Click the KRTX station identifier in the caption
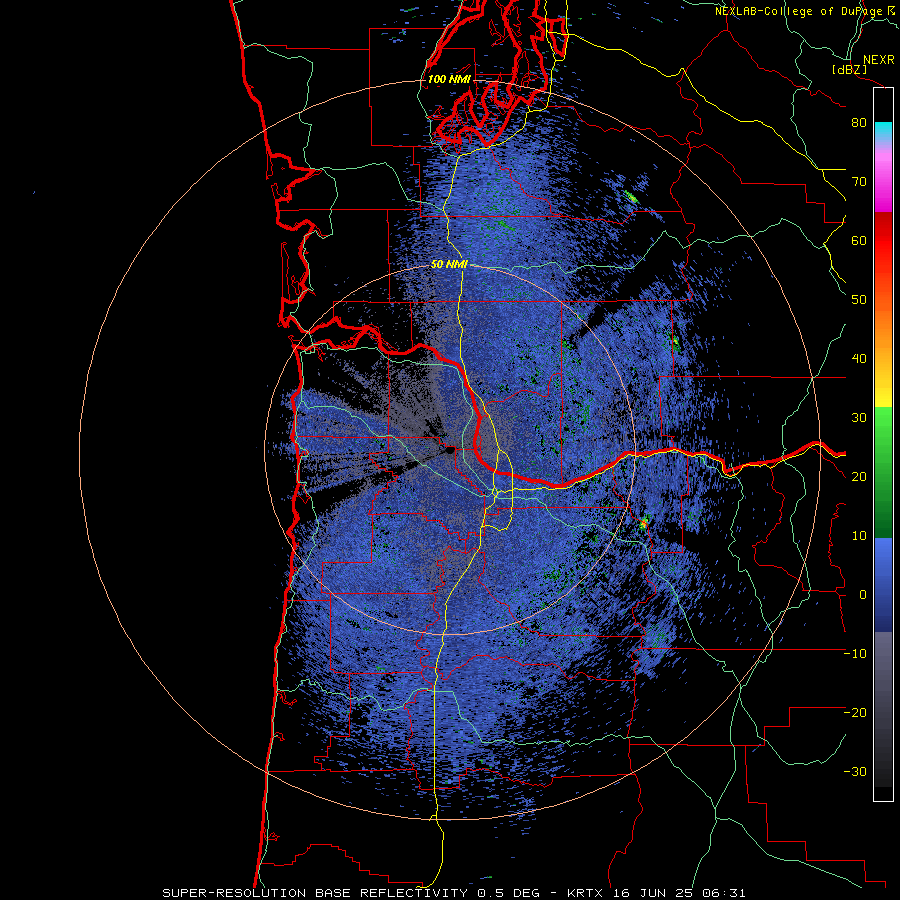Image resolution: width=900 pixels, height=900 pixels. coord(586,893)
